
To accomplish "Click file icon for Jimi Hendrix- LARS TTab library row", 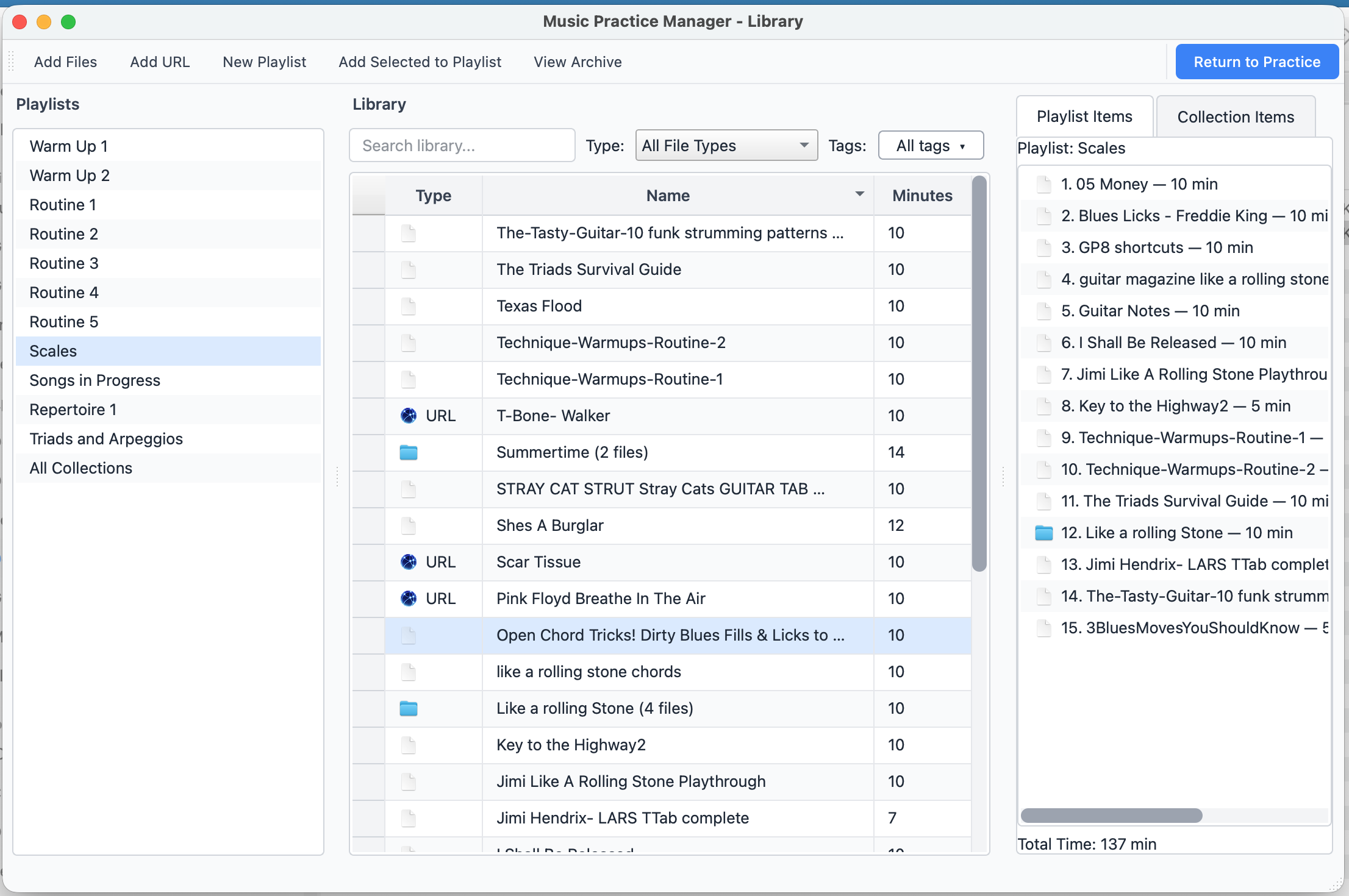I will coord(409,818).
